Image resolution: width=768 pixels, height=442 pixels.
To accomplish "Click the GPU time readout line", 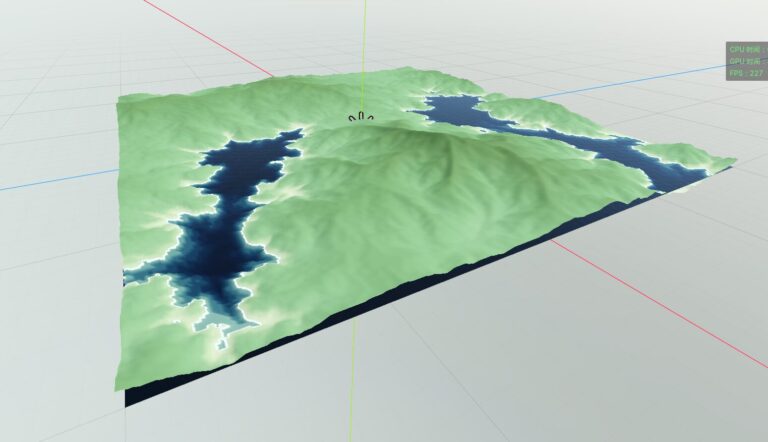I will 748,61.
